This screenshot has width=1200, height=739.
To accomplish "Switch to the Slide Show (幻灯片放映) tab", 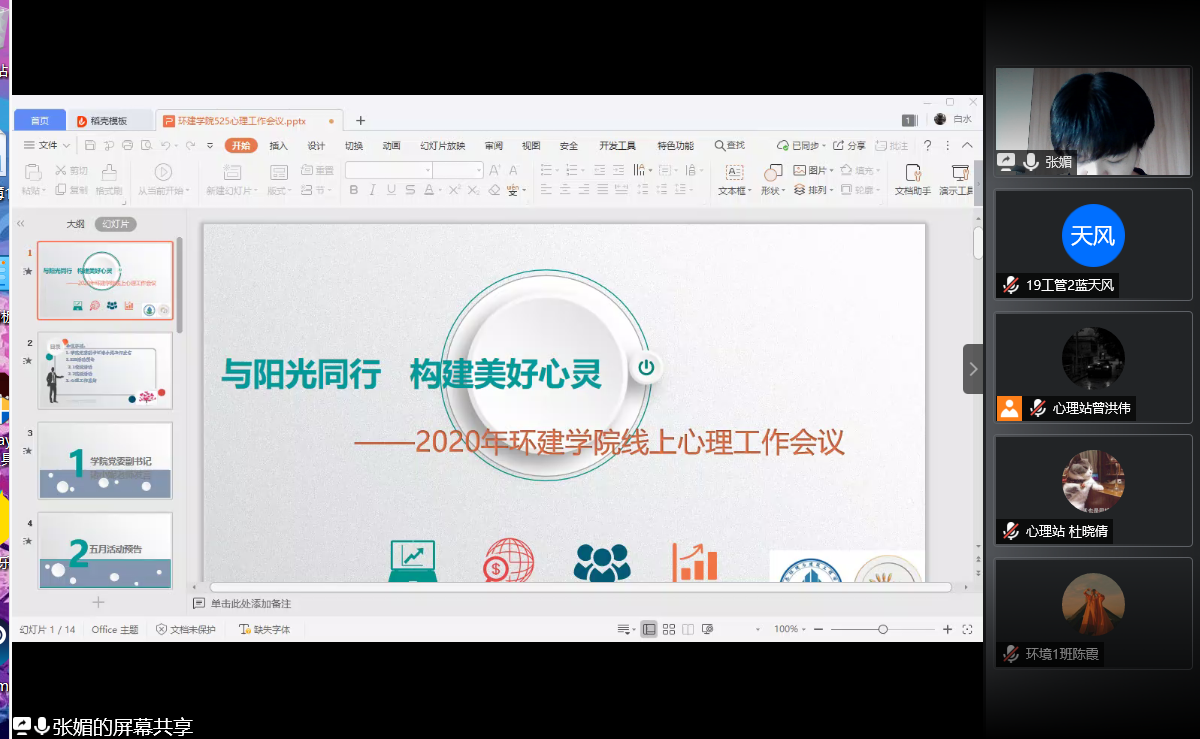I will (442, 146).
